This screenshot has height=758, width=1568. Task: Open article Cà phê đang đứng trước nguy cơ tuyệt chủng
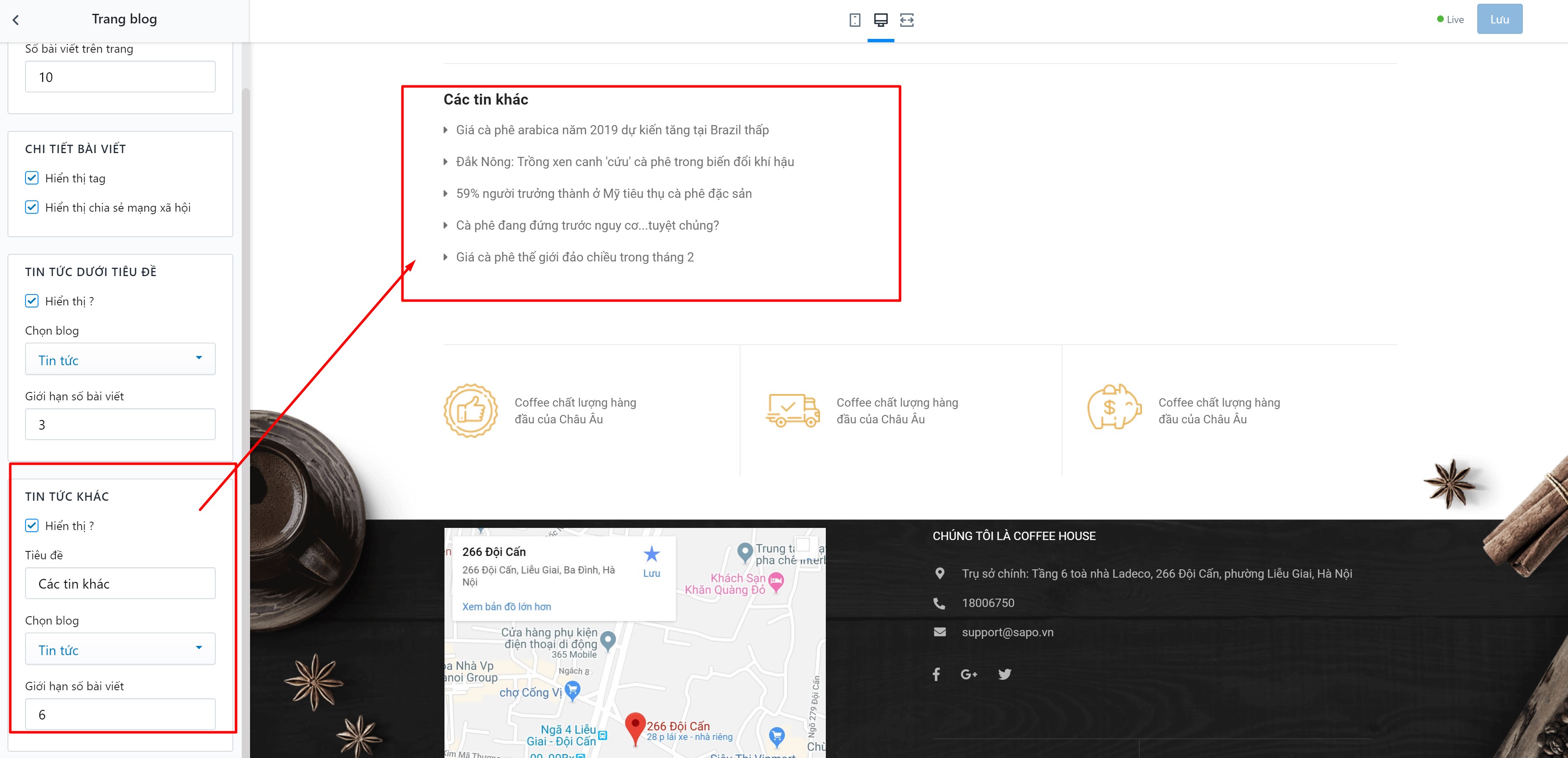[587, 225]
